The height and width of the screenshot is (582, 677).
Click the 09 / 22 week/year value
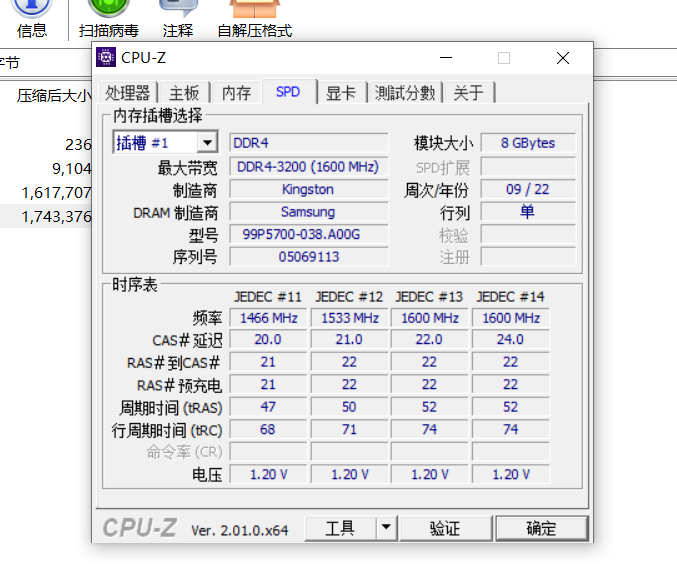(528, 189)
